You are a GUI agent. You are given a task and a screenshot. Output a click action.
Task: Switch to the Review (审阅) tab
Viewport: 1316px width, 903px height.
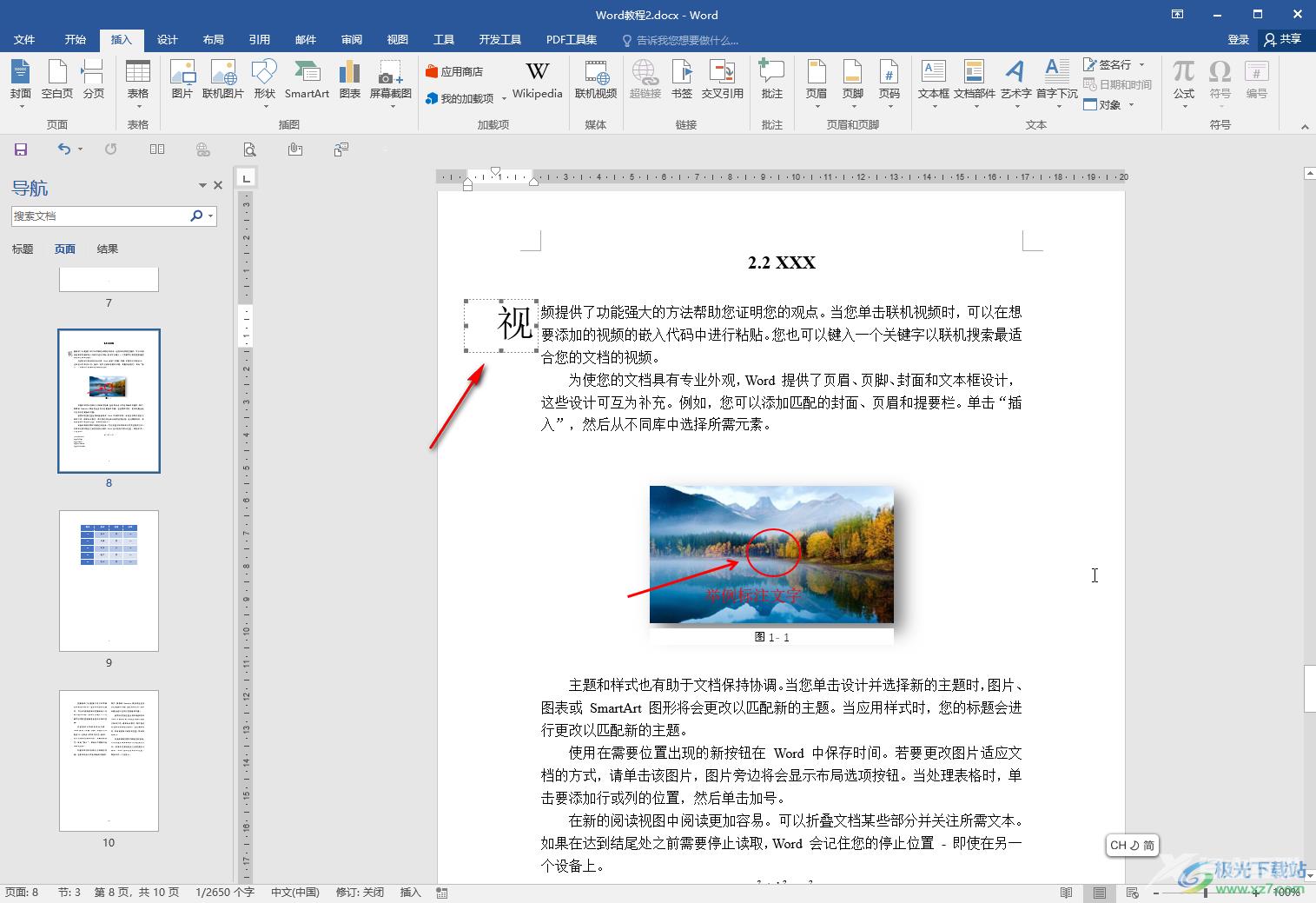tap(352, 40)
